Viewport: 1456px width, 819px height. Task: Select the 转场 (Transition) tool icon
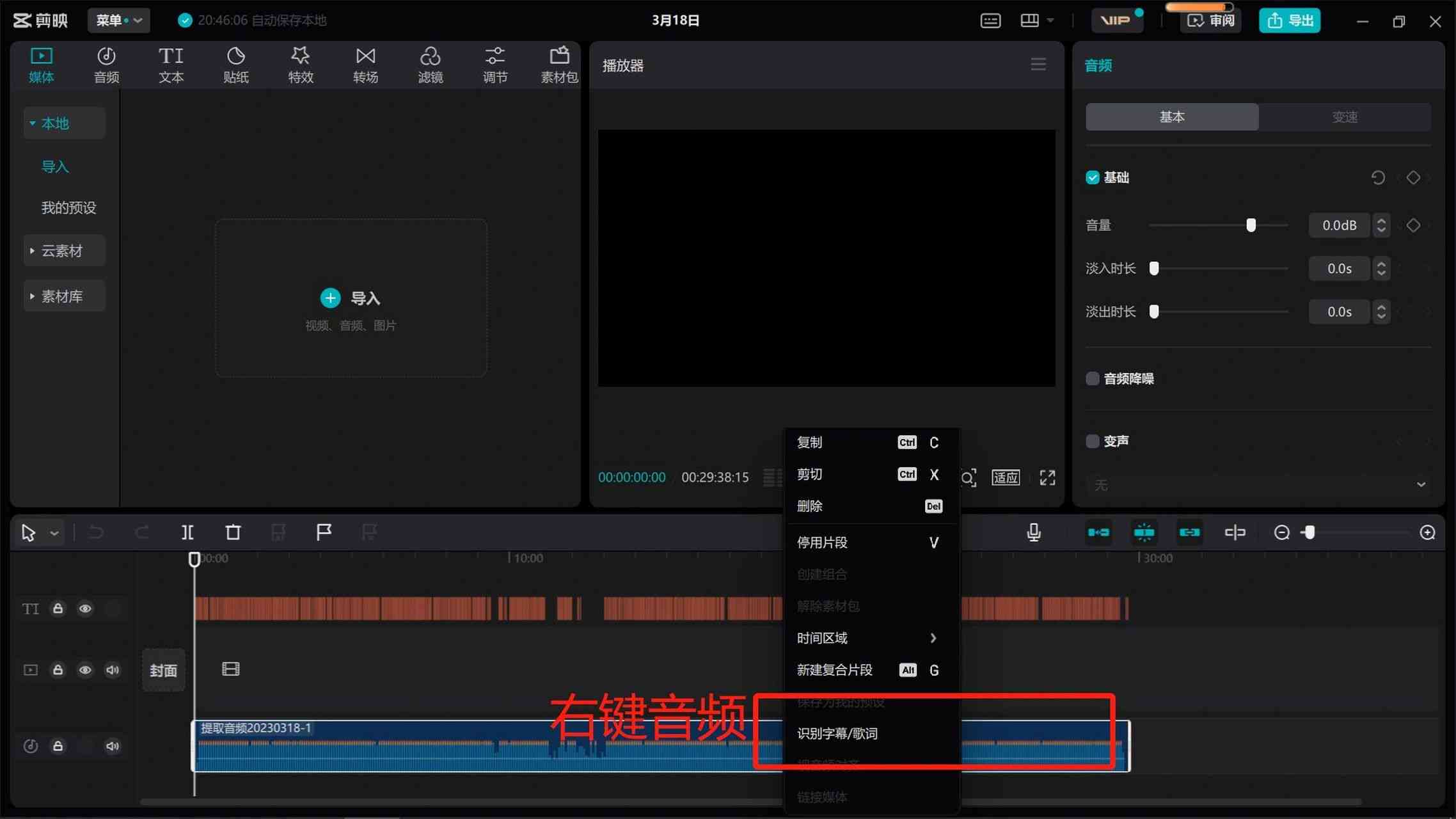point(366,64)
